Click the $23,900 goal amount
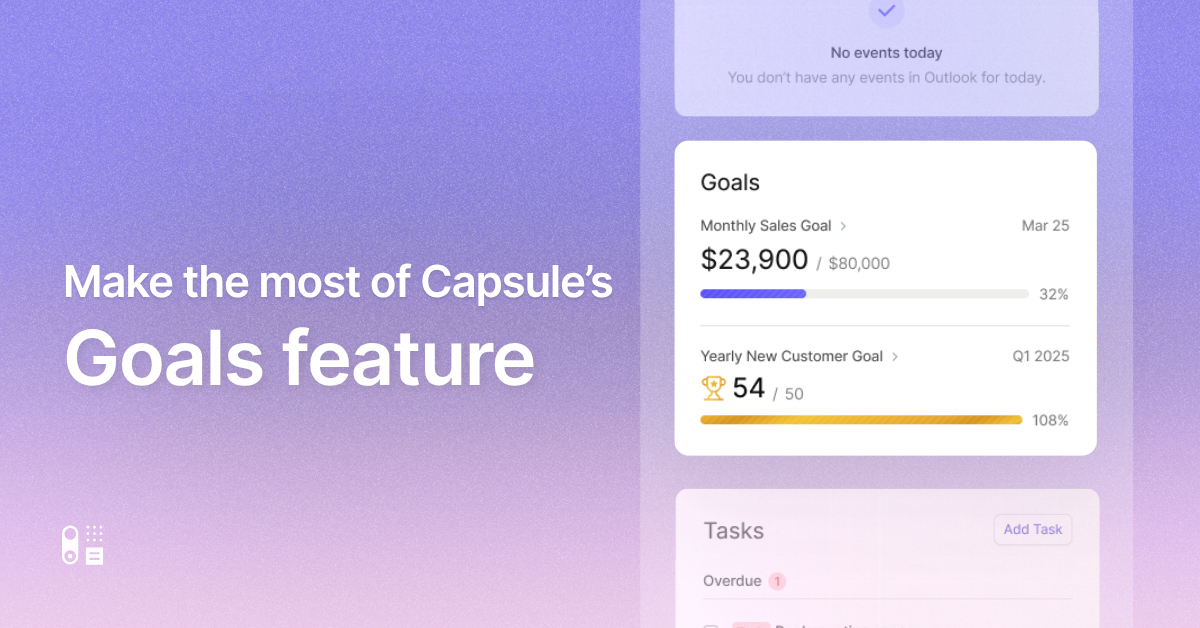Screen dimensions: 1200x628 click(754, 260)
